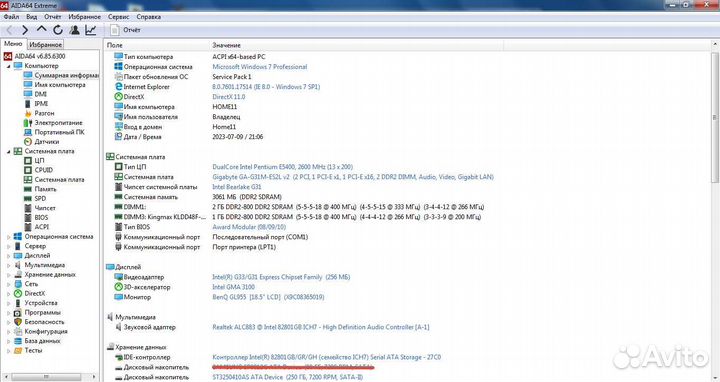The width and height of the screenshot is (720, 382).
Task: Go up one level with the up arrow
Action: (x=41, y=29)
